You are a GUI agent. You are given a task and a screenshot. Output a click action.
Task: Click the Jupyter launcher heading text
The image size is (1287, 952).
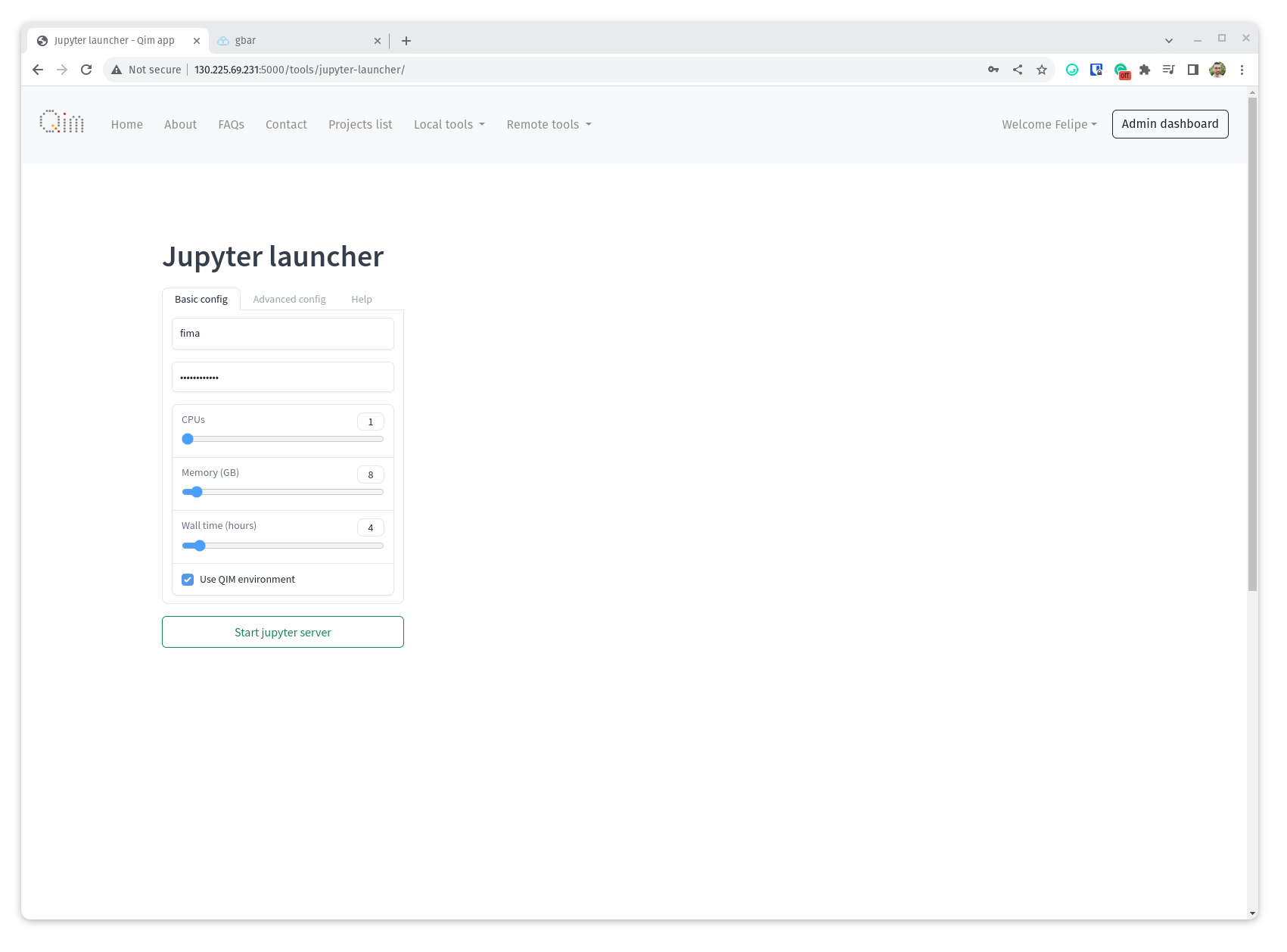[273, 257]
